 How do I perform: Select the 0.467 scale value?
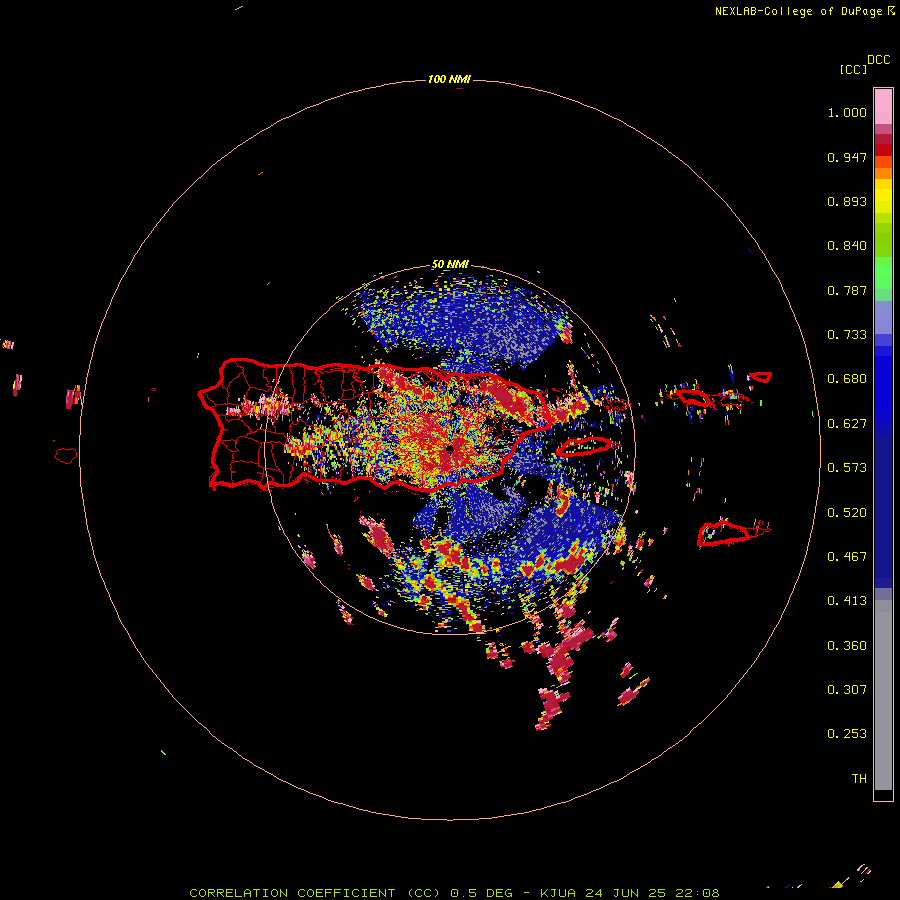point(847,557)
